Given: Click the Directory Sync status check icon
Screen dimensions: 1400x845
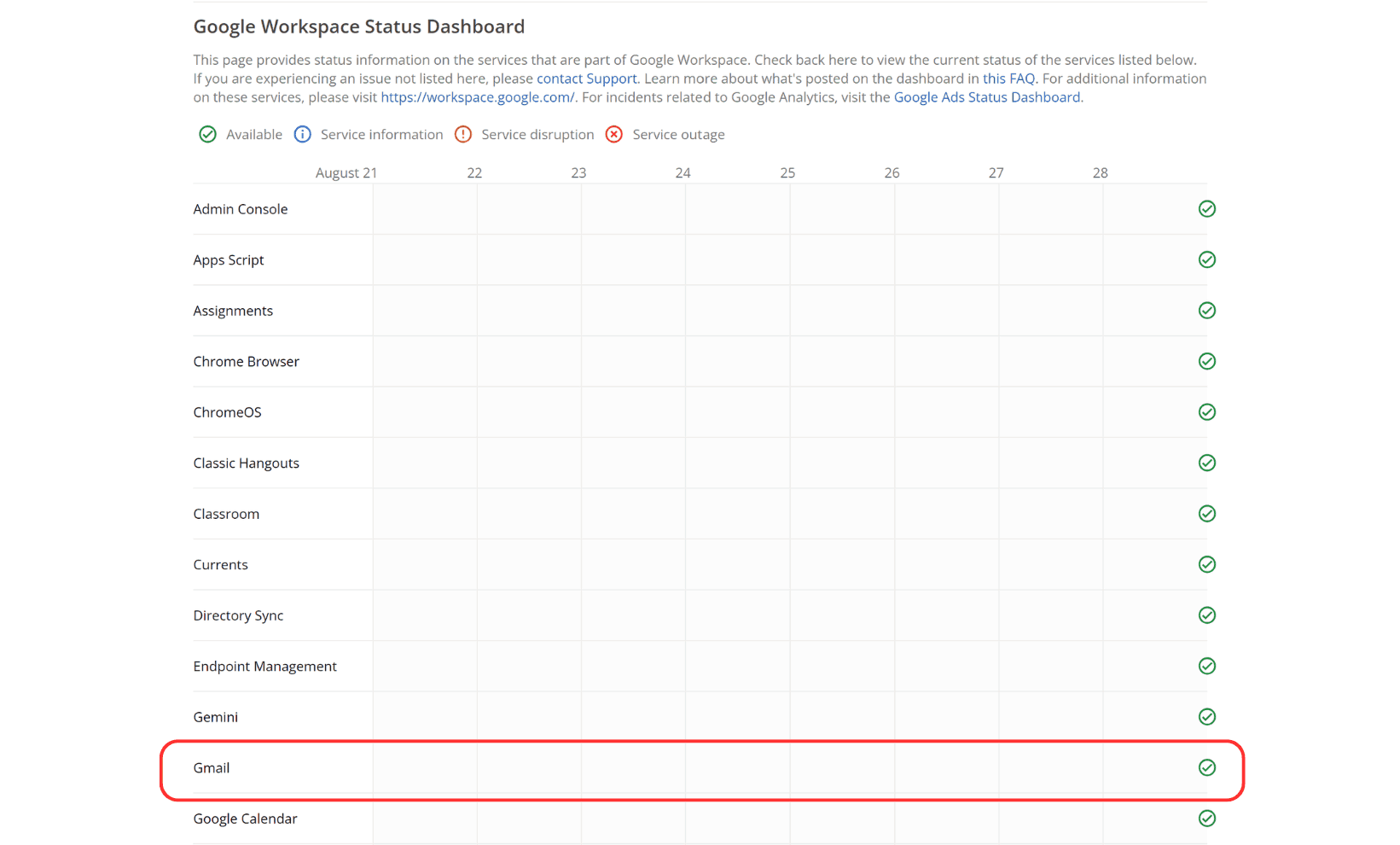Looking at the screenshot, I should tap(1206, 615).
